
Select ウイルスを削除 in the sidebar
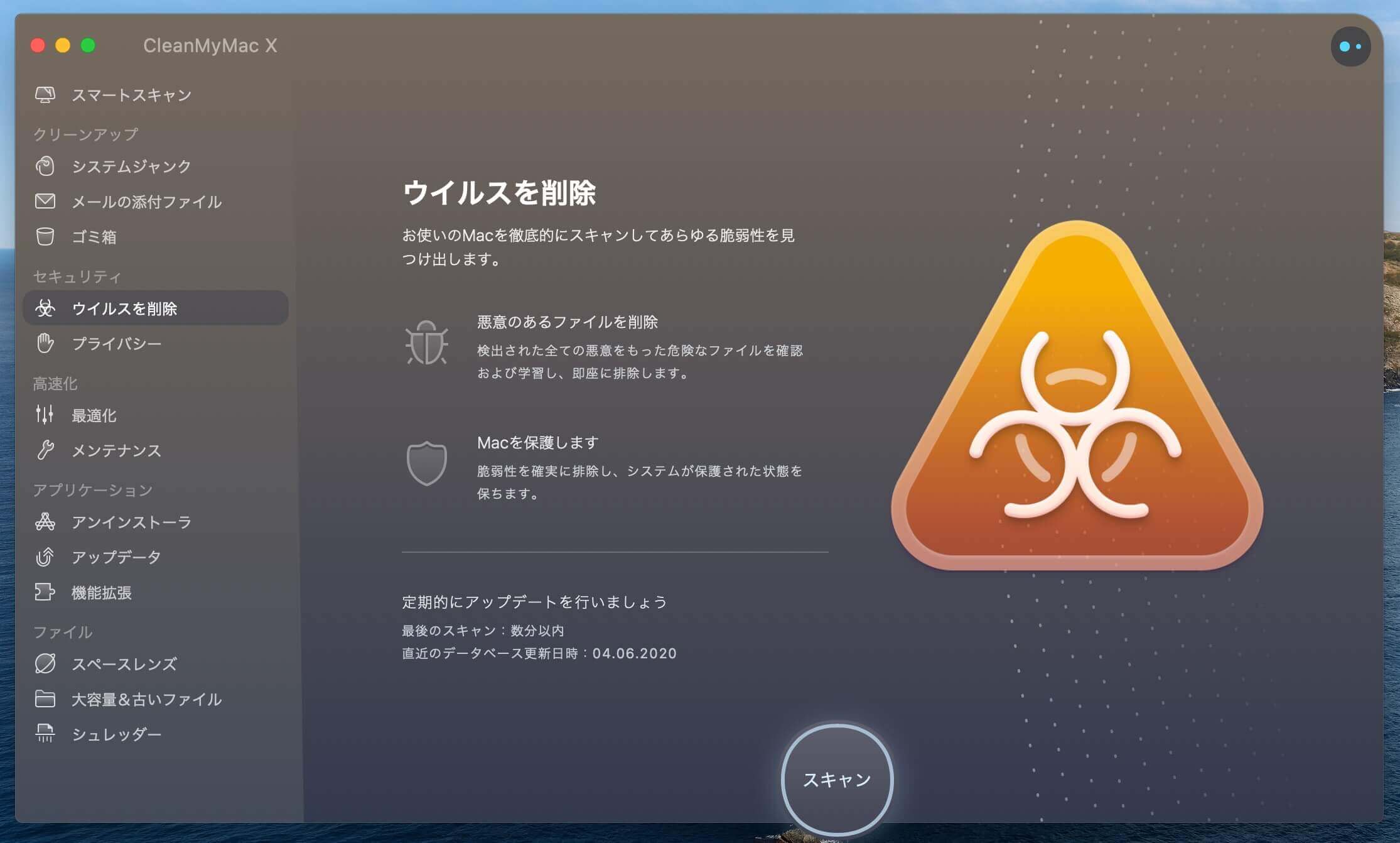pyautogui.click(x=124, y=308)
